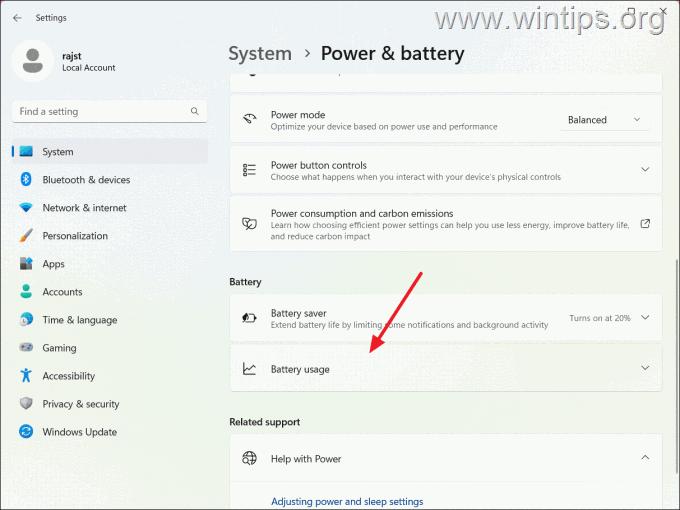Click the Power mode gauge icon
The height and width of the screenshot is (510, 680).
pyautogui.click(x=249, y=119)
